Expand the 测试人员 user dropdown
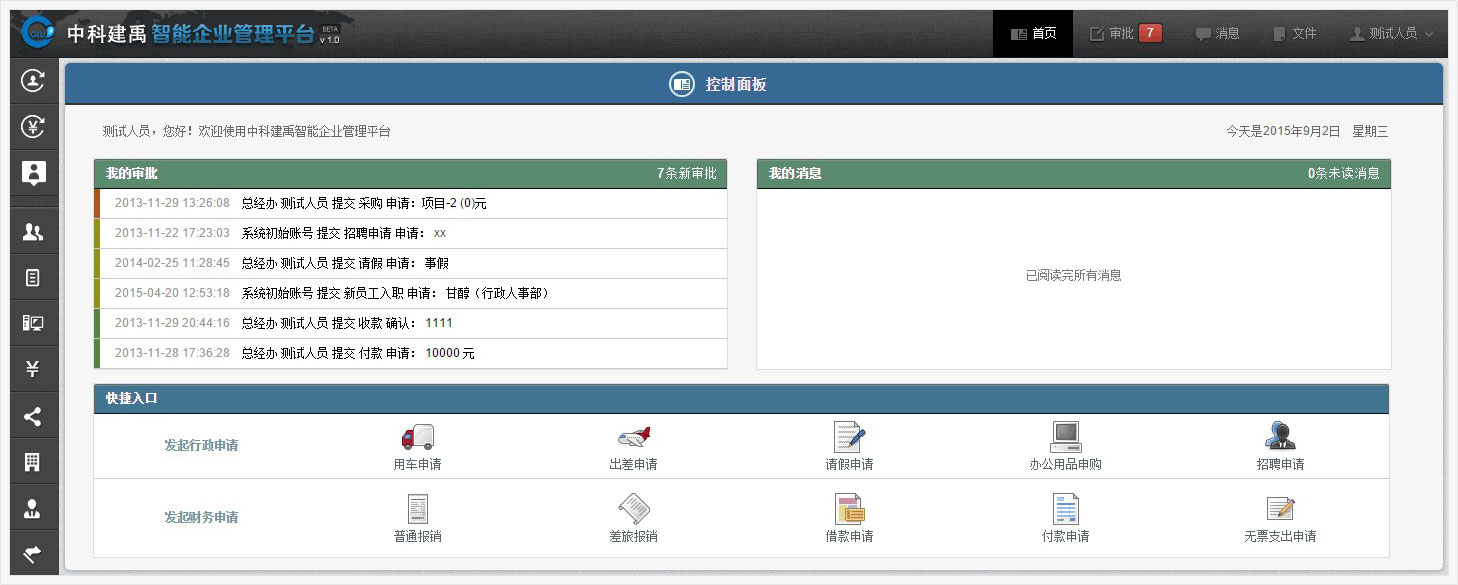1458x585 pixels. (x=1392, y=33)
